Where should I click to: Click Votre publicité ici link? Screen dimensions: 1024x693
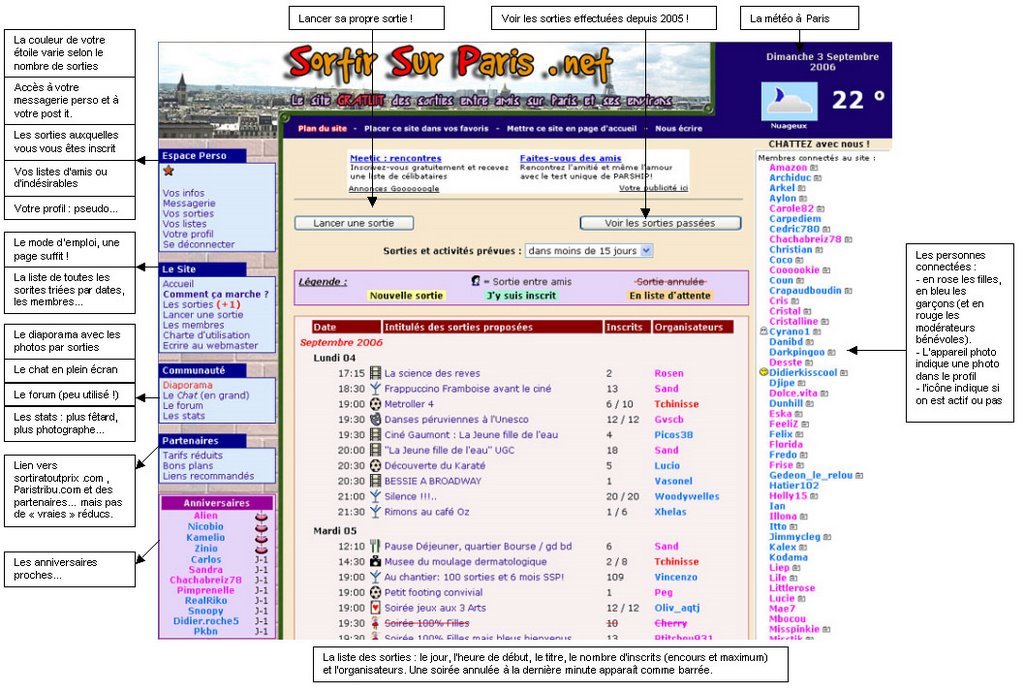(x=653, y=188)
